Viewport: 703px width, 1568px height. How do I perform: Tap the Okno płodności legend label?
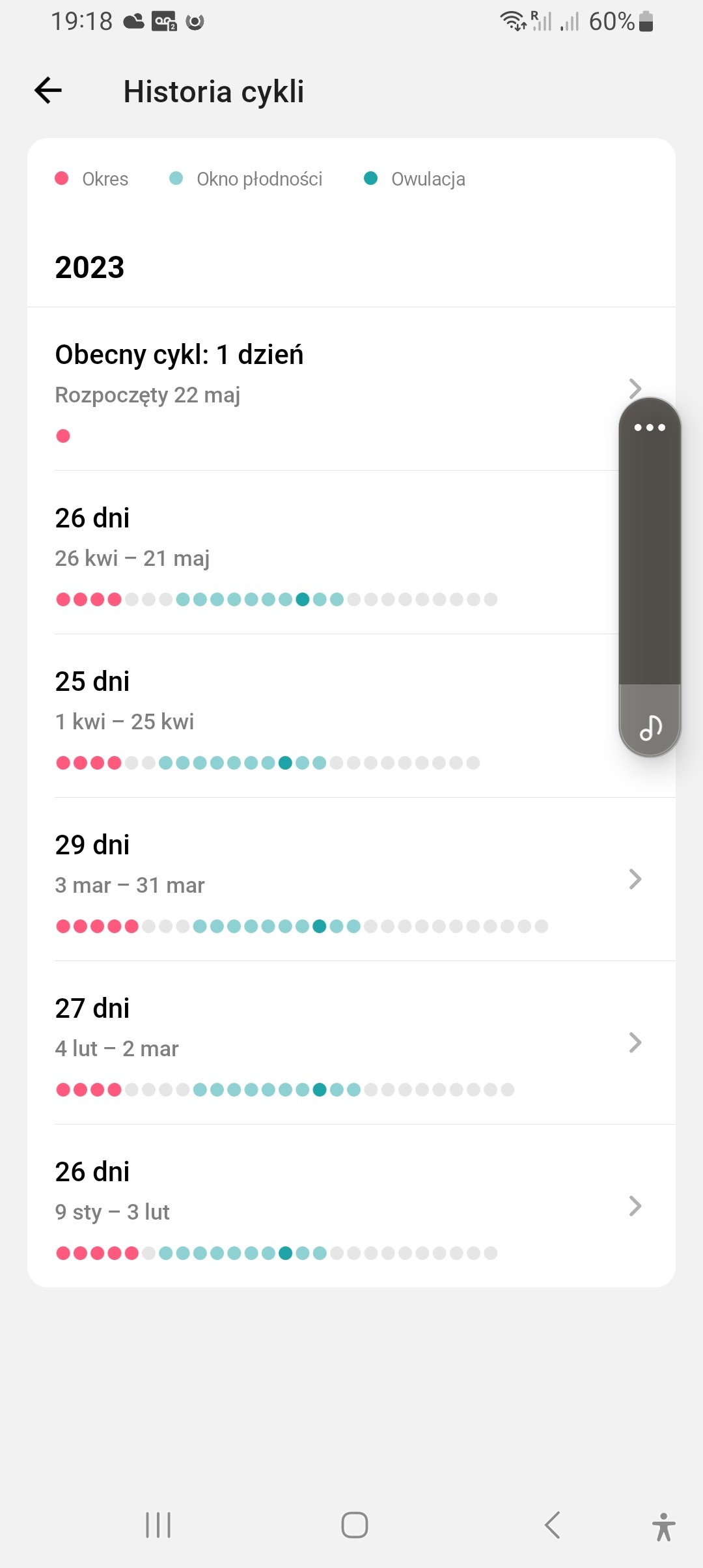(259, 179)
